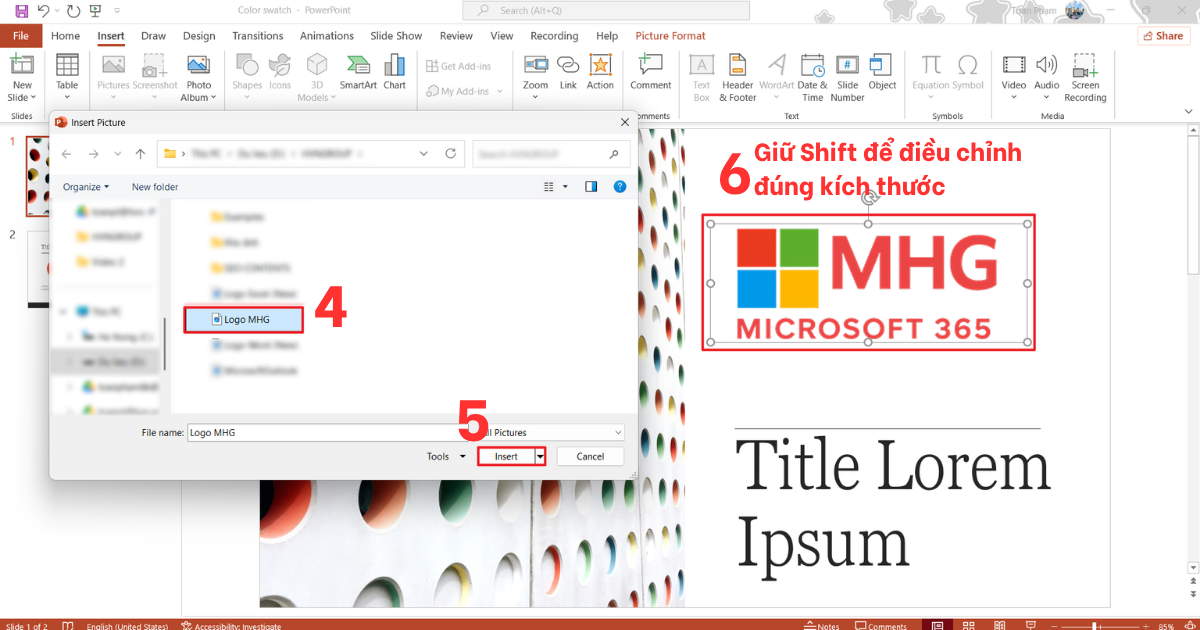Insert Slide Number
Screen dimensions: 1200x630
pyautogui.click(x=847, y=78)
